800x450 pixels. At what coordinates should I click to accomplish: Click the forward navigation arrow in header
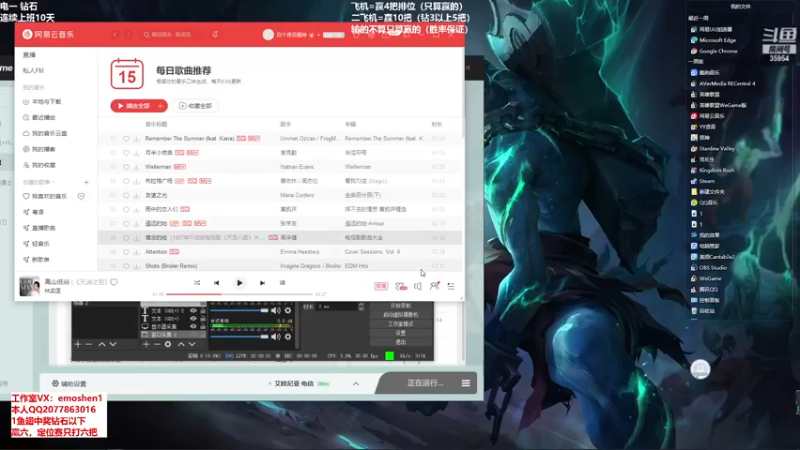pyautogui.click(x=128, y=35)
